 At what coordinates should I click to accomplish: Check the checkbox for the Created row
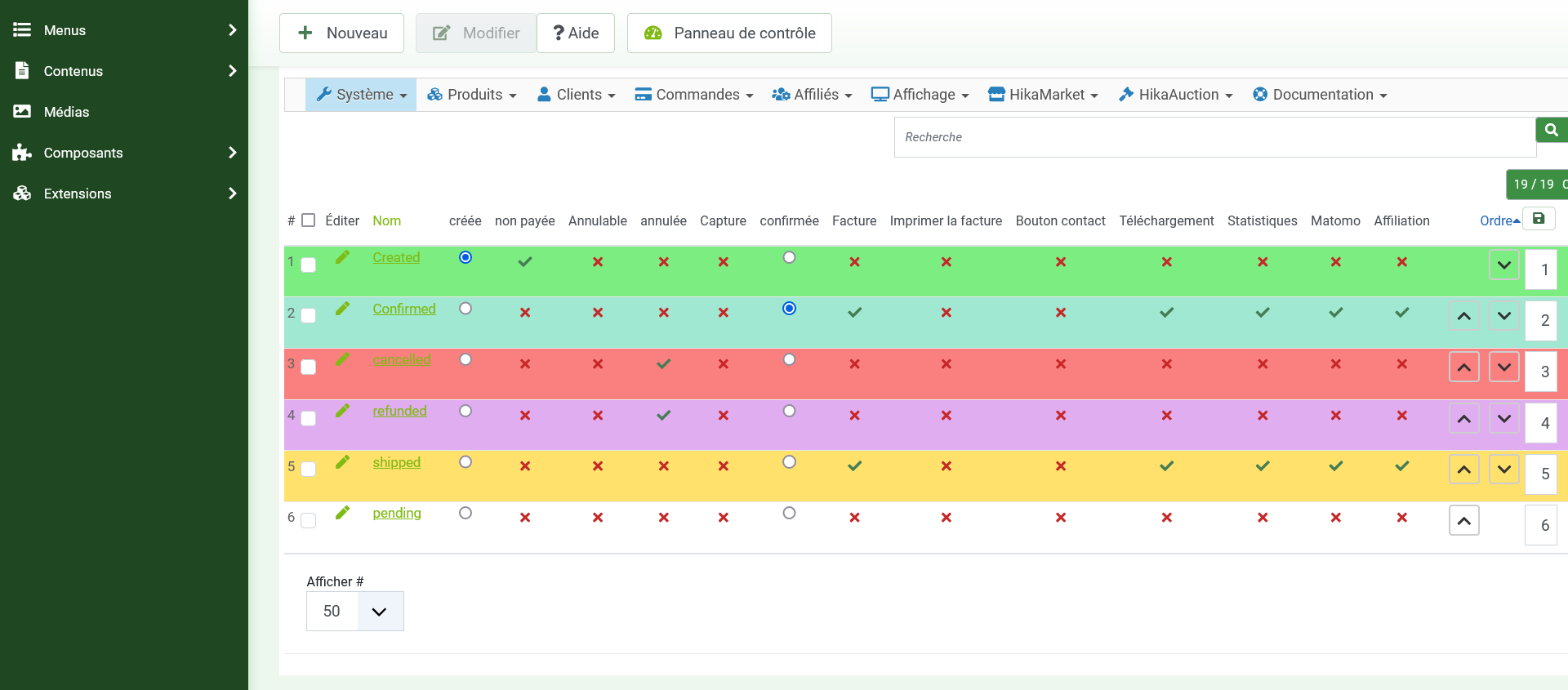(x=309, y=265)
